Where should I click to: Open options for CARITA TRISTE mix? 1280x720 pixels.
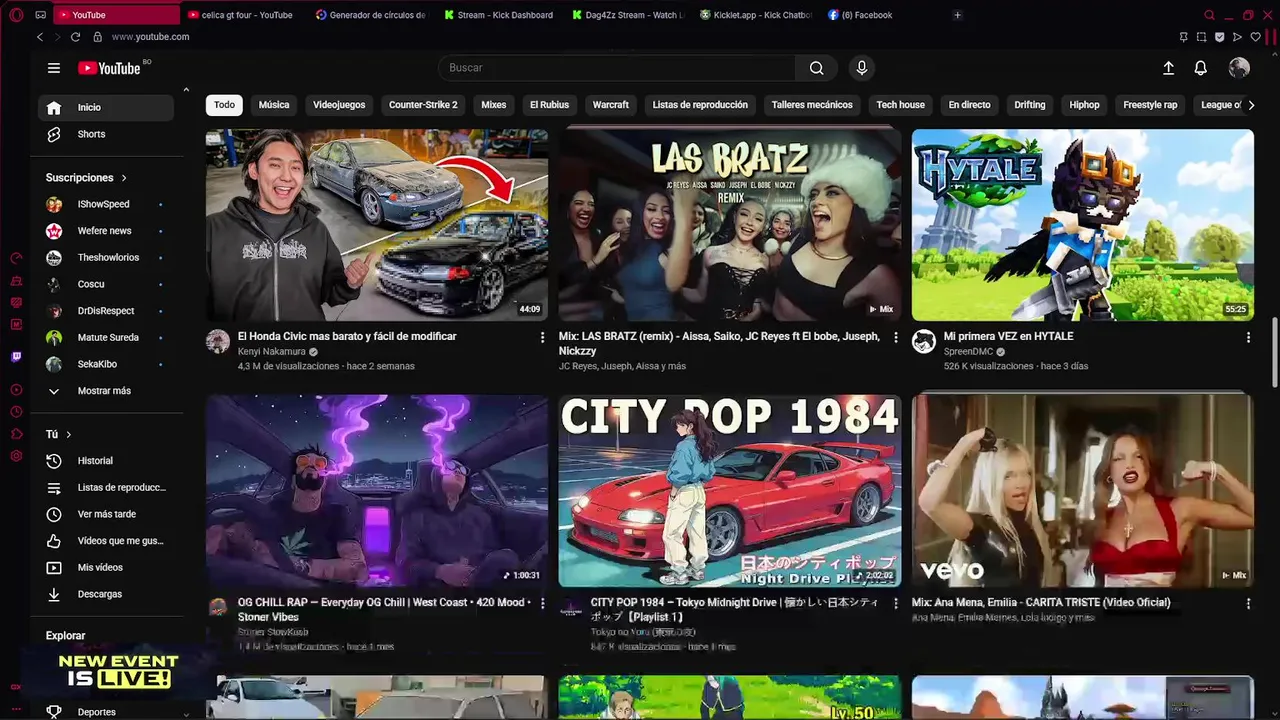pyautogui.click(x=1248, y=603)
